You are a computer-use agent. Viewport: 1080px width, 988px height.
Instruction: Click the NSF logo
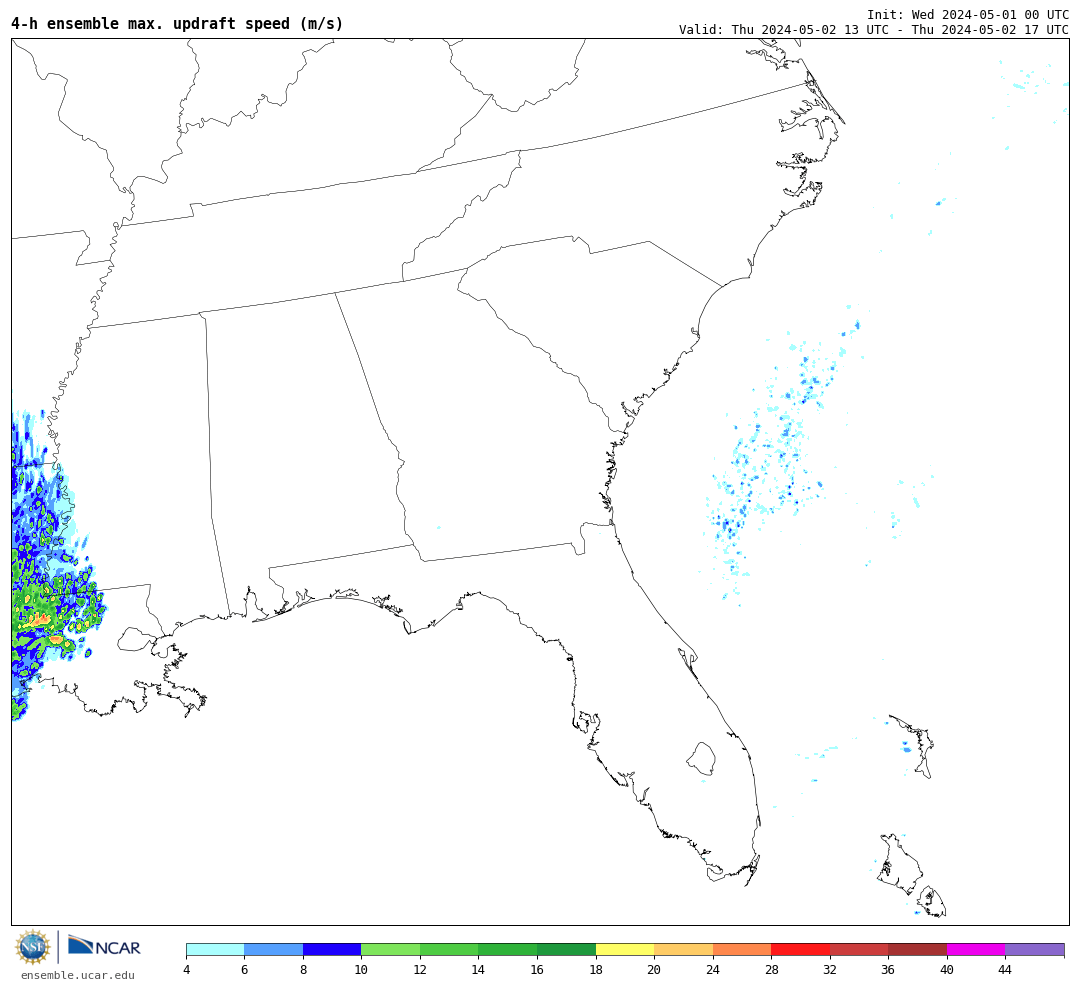32,947
